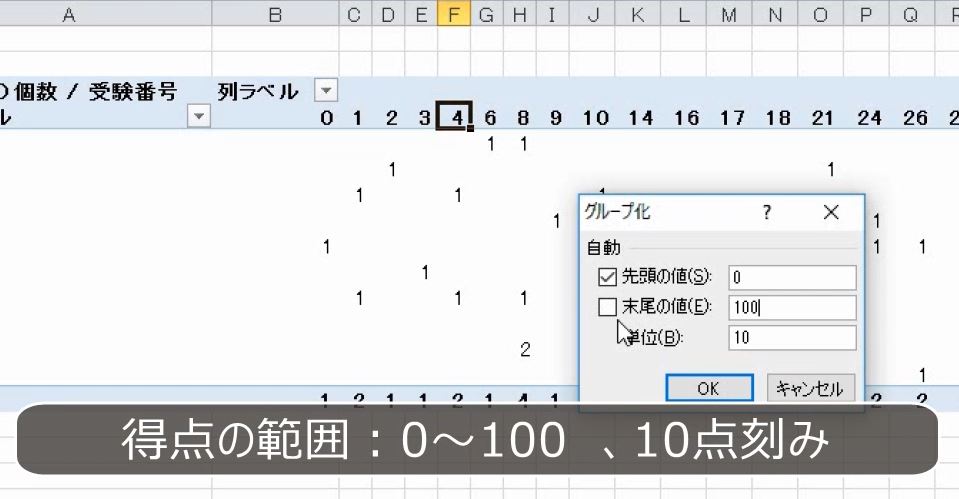Click pivot column label 14
The image size is (959, 499).
pos(641,117)
